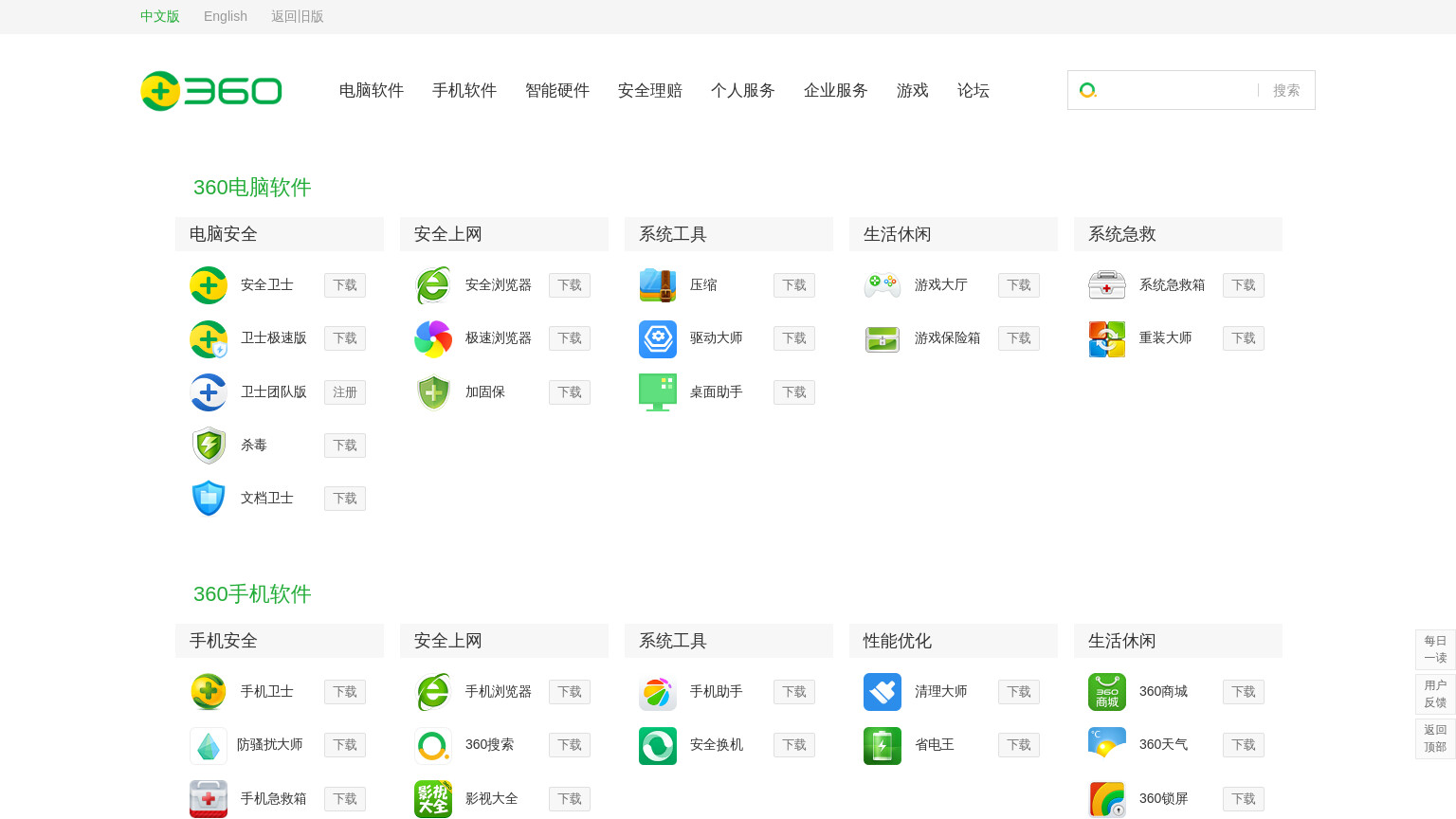Click the 360天气 icon
The height and width of the screenshot is (819, 1456).
tap(1107, 745)
